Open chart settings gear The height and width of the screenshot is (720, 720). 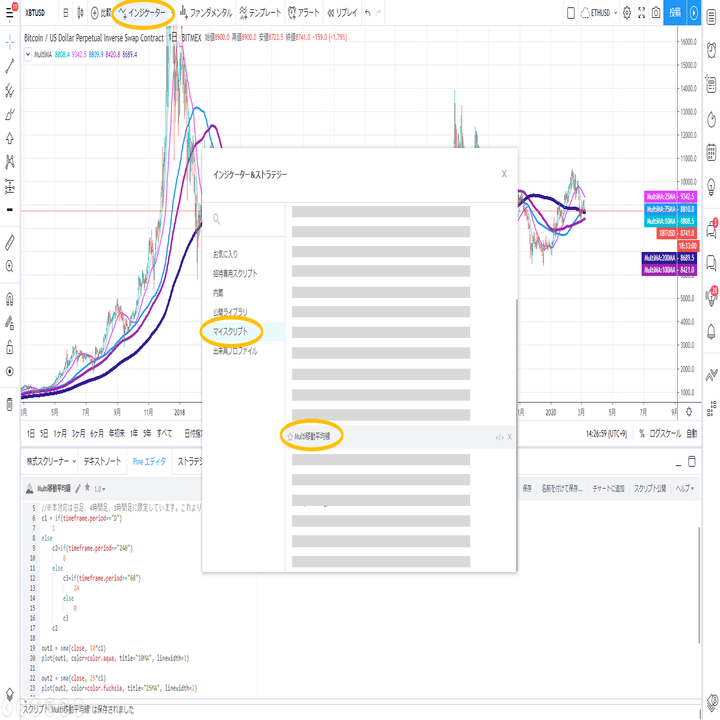coord(627,13)
